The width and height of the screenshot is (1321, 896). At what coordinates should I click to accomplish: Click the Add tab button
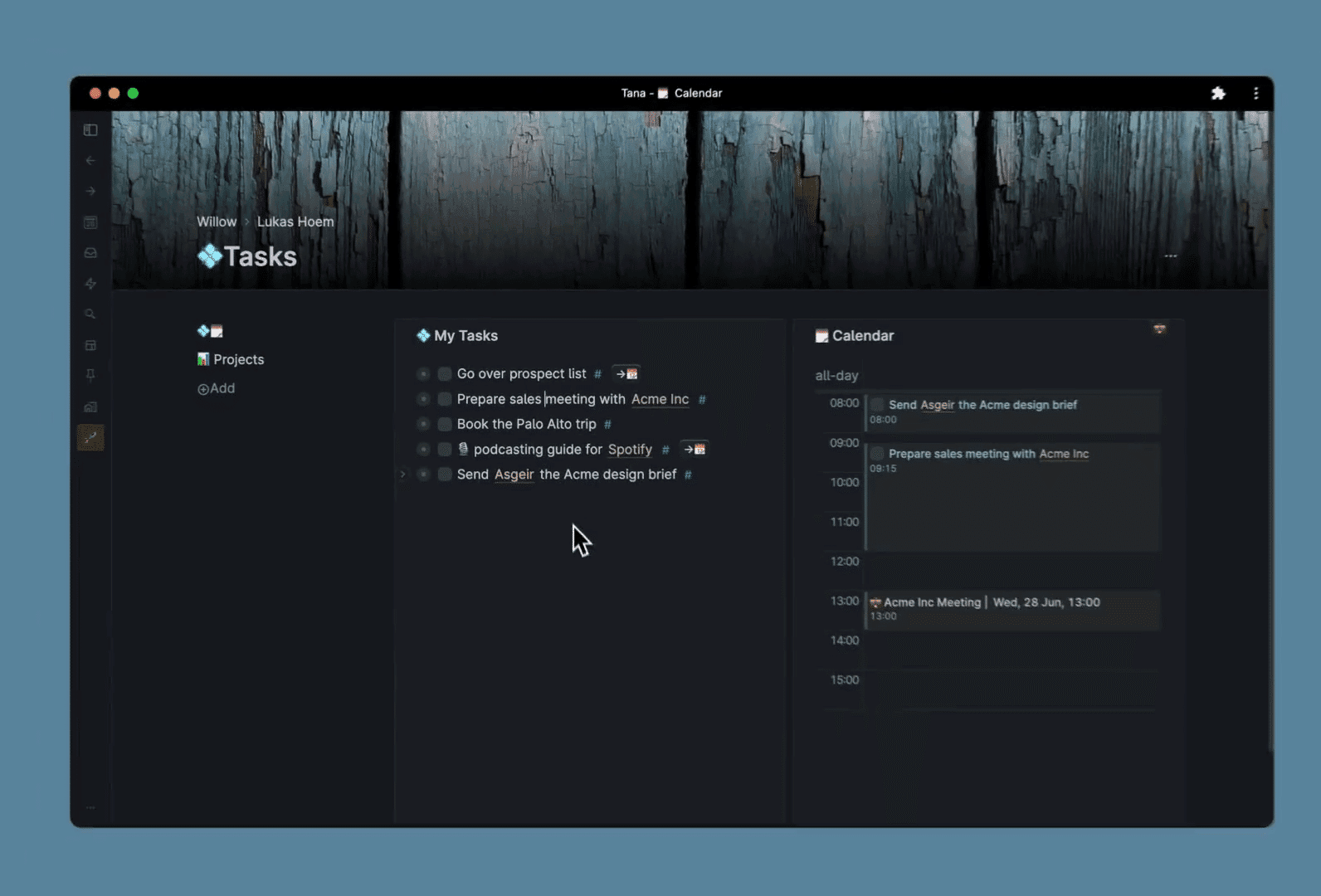click(x=216, y=388)
